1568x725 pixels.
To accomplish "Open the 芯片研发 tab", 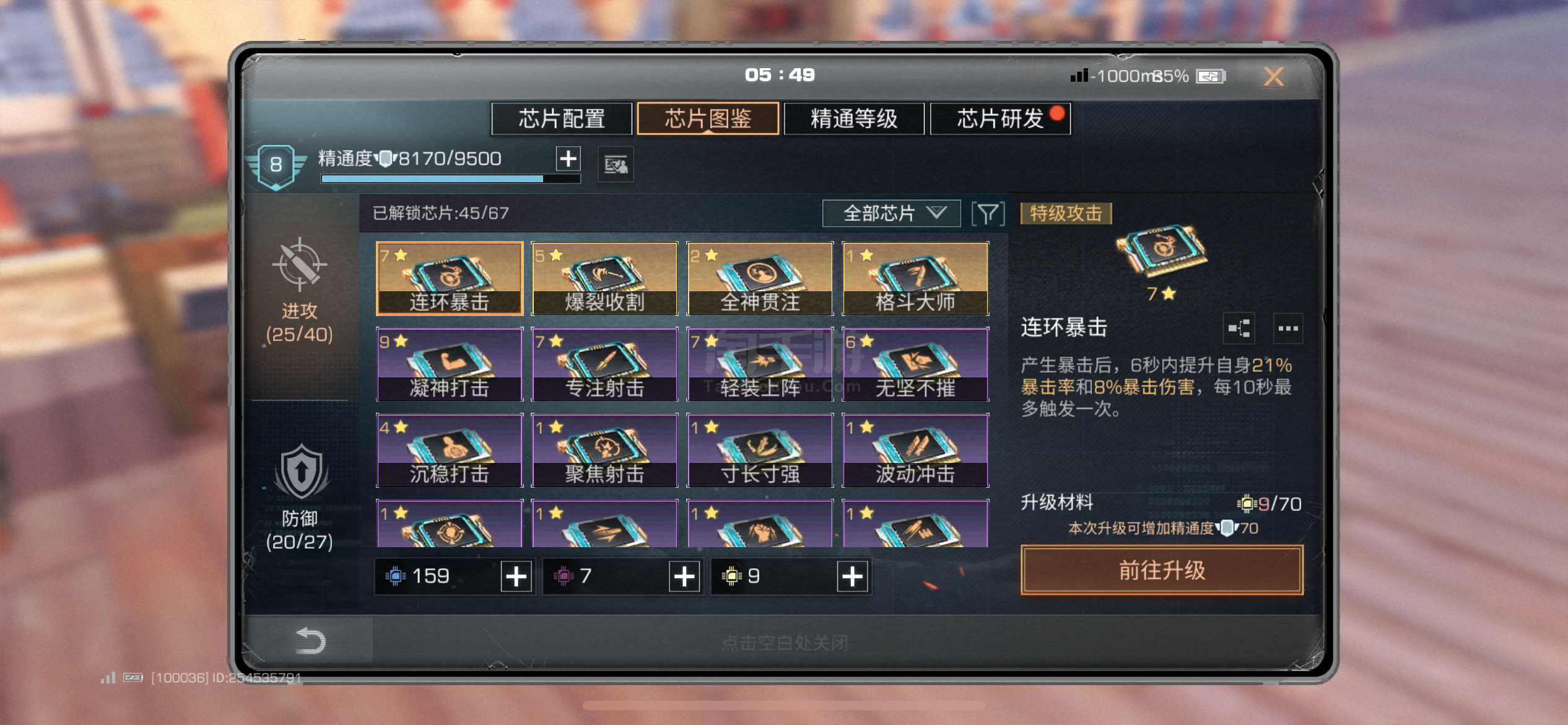I will tap(1000, 118).
